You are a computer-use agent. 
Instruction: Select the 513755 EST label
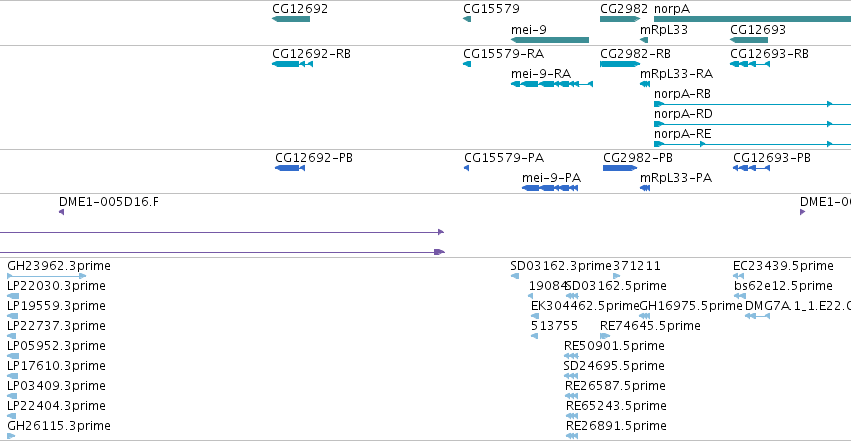point(554,326)
